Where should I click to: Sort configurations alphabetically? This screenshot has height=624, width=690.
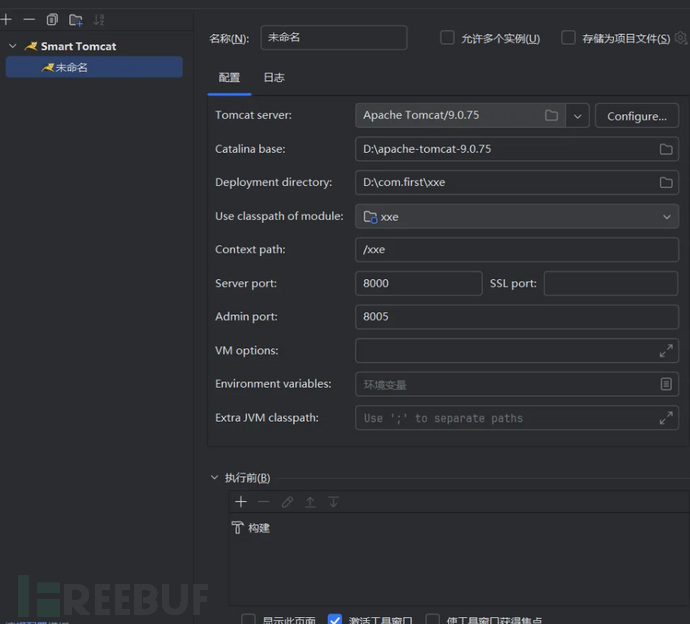tap(99, 20)
